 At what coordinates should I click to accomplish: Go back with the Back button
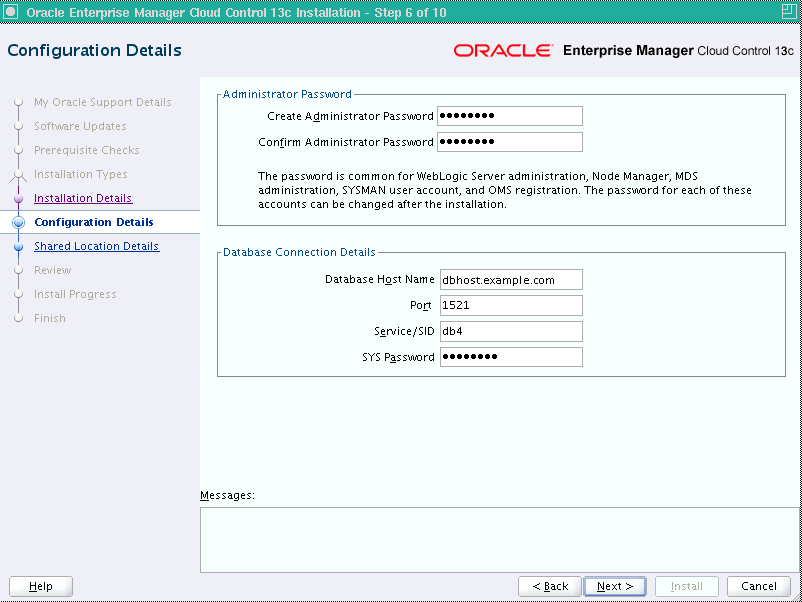pos(550,586)
